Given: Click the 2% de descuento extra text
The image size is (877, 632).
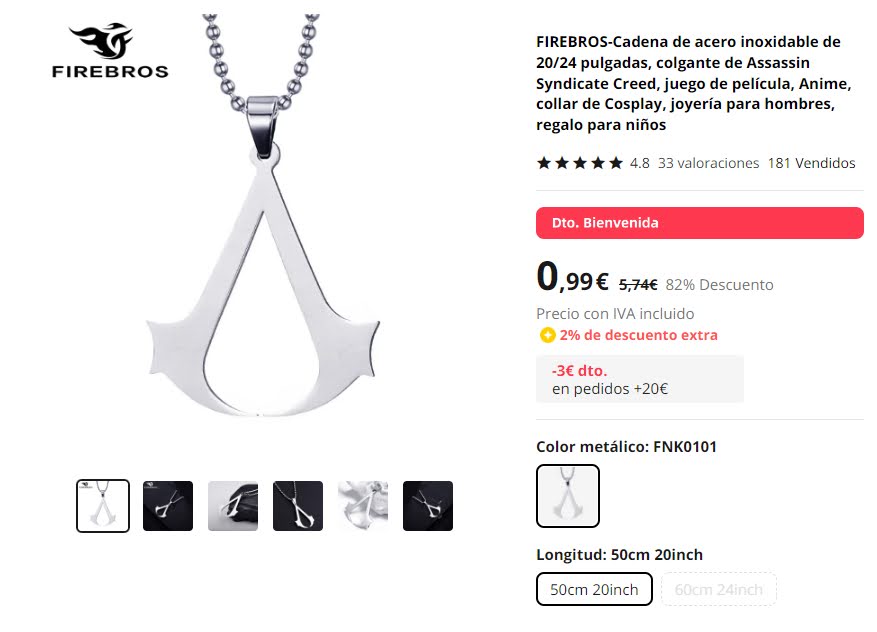Looking at the screenshot, I should 638,335.
